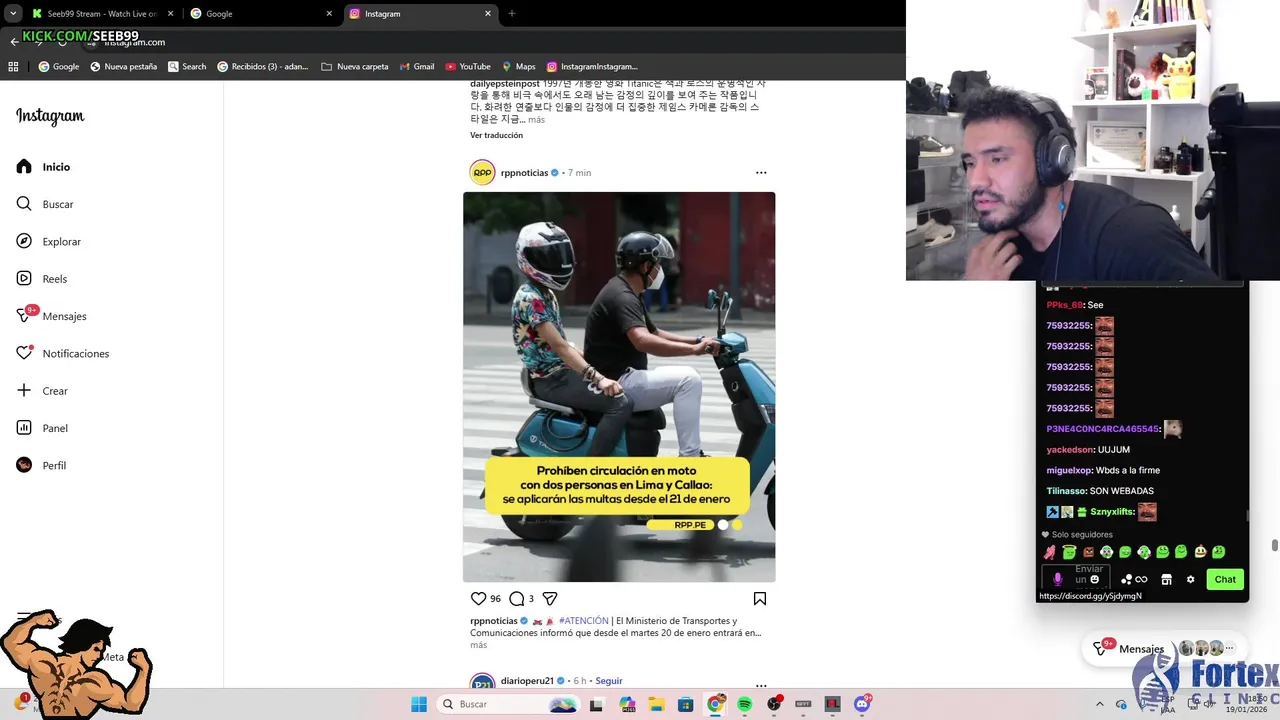Like the rppnoticias post with heart icon
The image size is (1280, 720).
pyautogui.click(x=478, y=598)
